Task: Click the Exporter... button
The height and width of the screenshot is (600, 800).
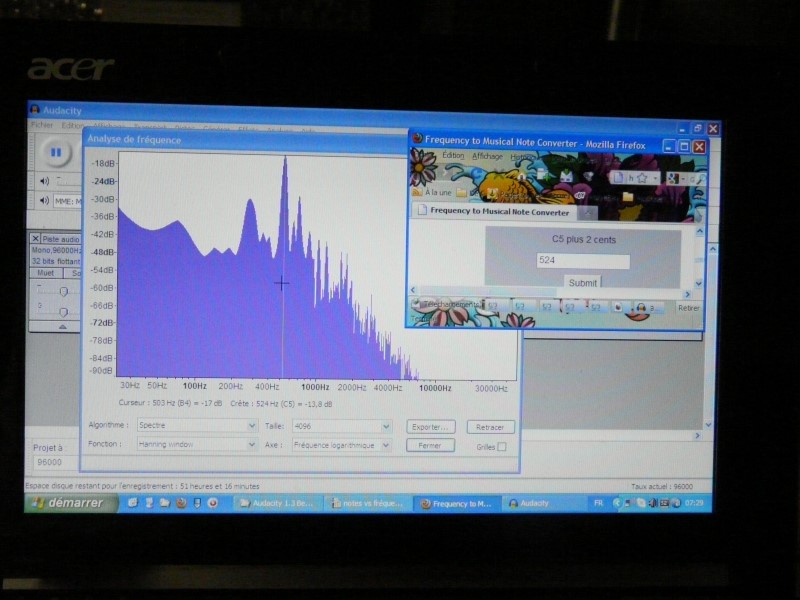Action: [430, 427]
